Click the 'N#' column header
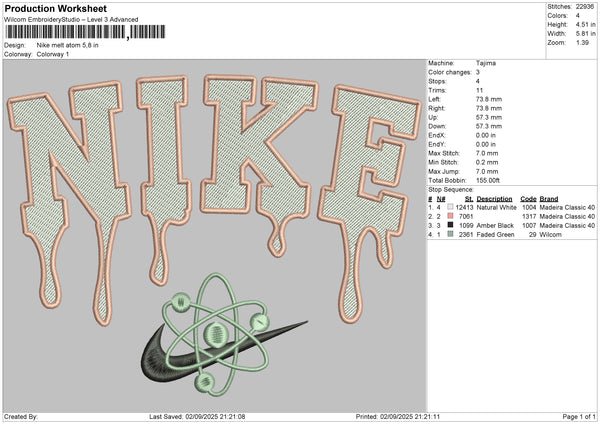The width and height of the screenshot is (600, 424). click(441, 199)
